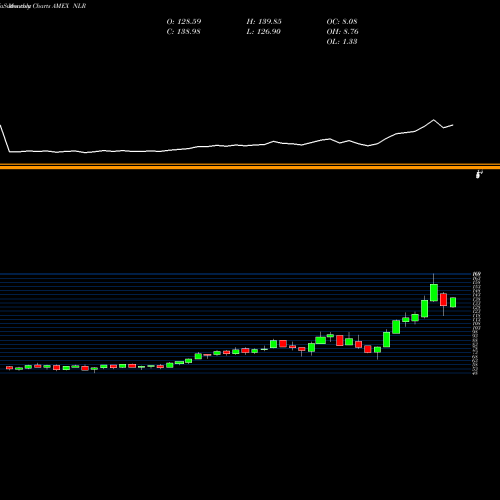Click the orange horizontal indicator line
The height and width of the screenshot is (500, 500).
click(250, 166)
